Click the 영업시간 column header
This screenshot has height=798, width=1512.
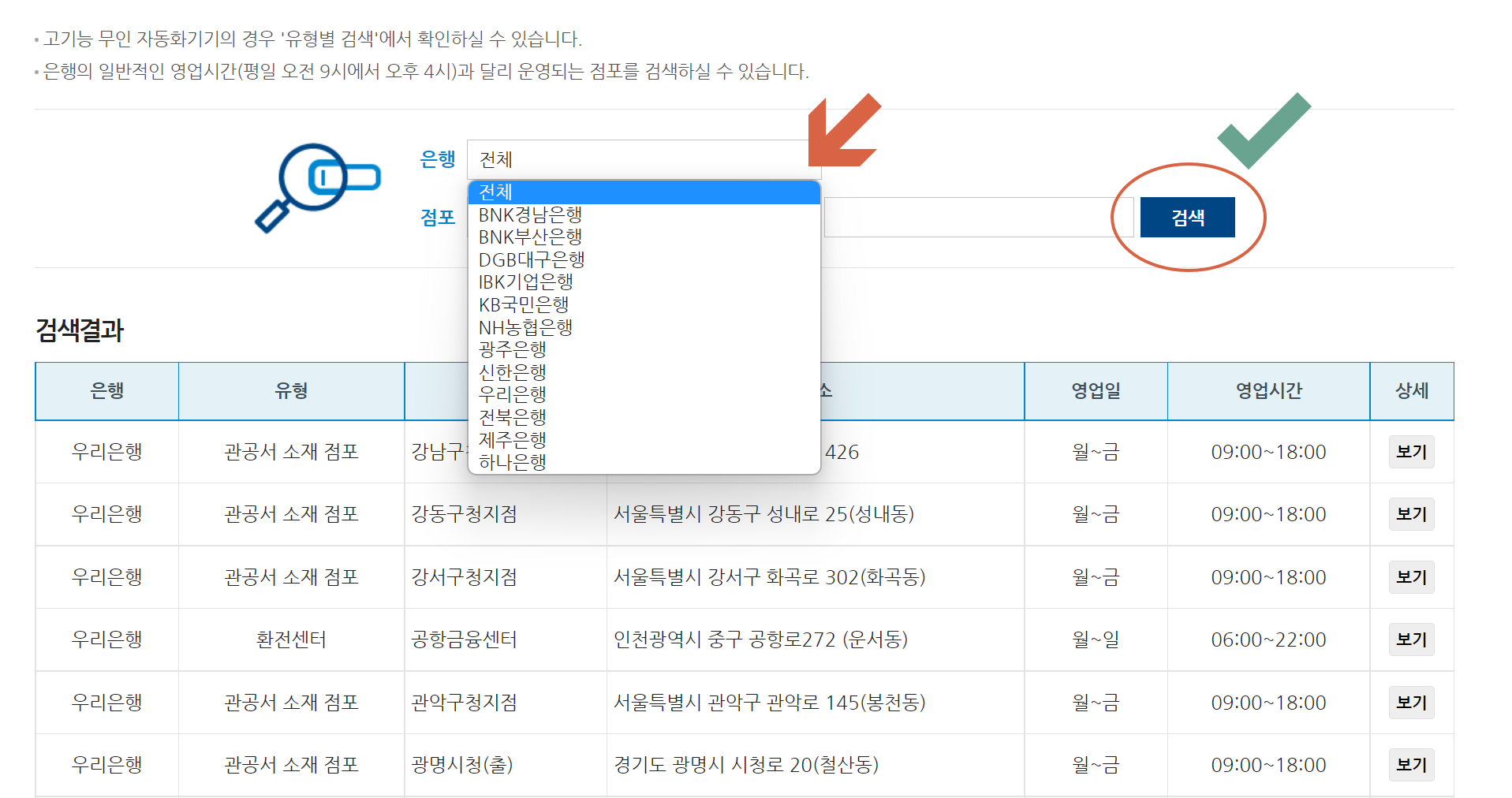coord(1268,391)
